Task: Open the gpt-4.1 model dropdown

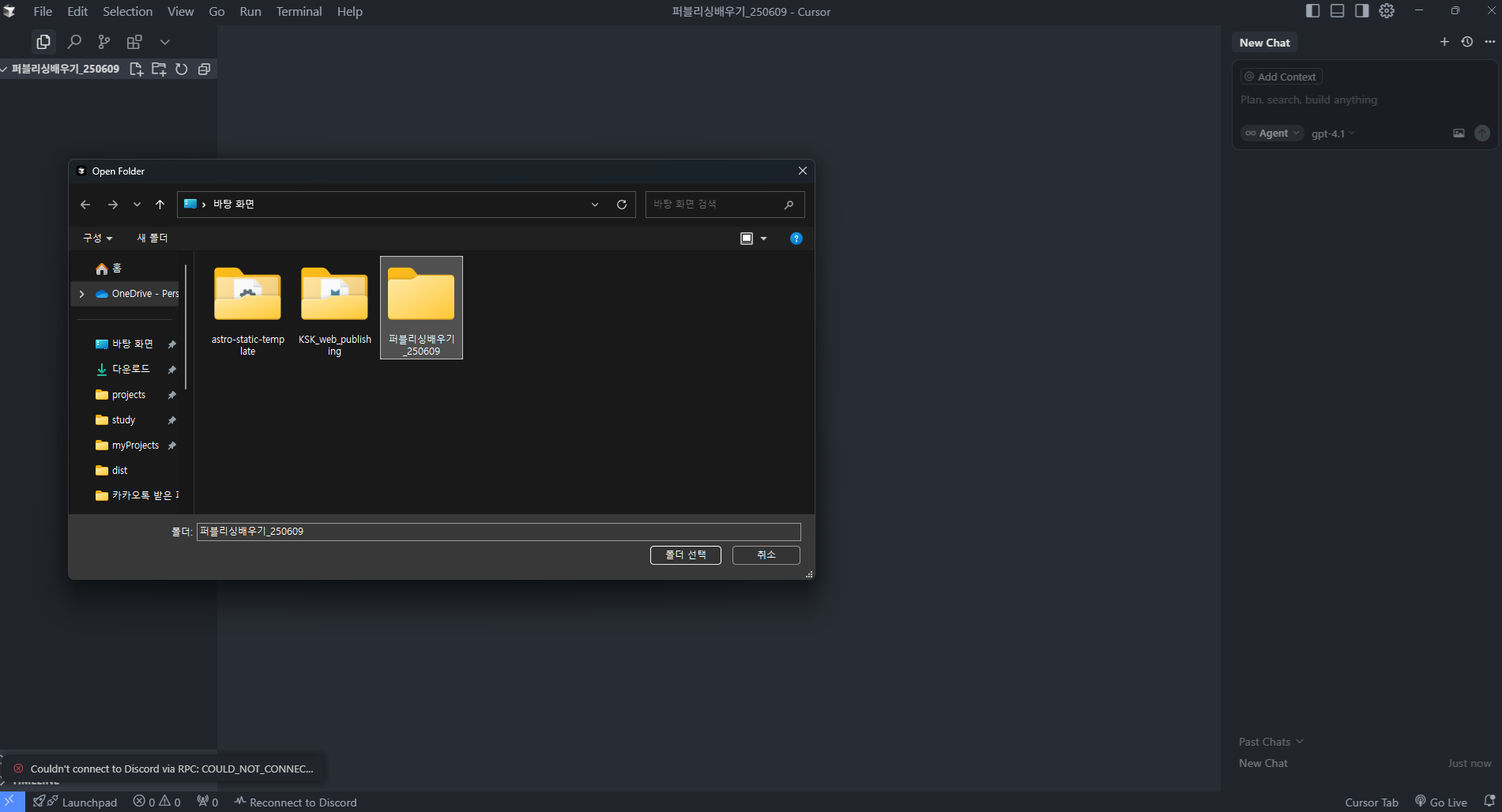Action: pyautogui.click(x=1332, y=133)
